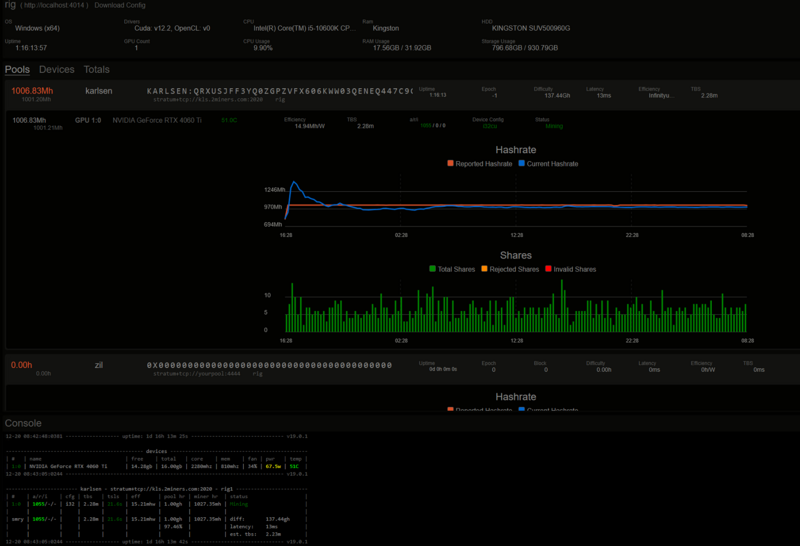Select the GPU 1:0 device label
Image resolution: width=800 pixels, height=546 pixels.
click(88, 120)
